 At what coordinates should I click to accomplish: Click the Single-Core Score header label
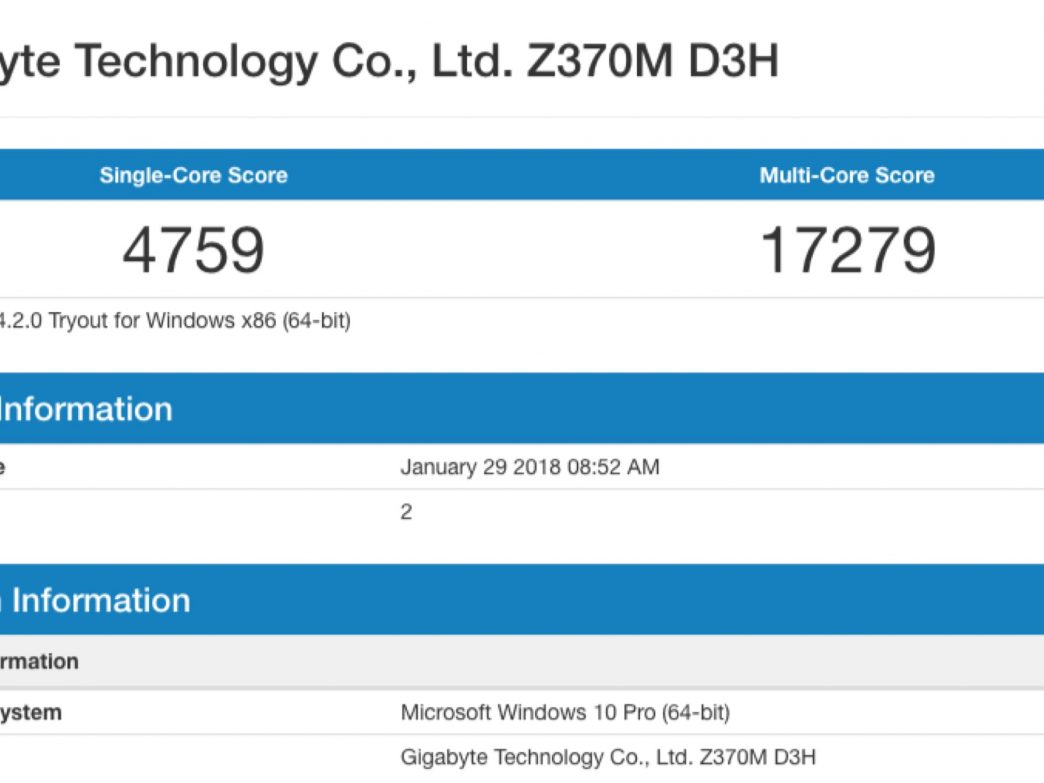(193, 176)
